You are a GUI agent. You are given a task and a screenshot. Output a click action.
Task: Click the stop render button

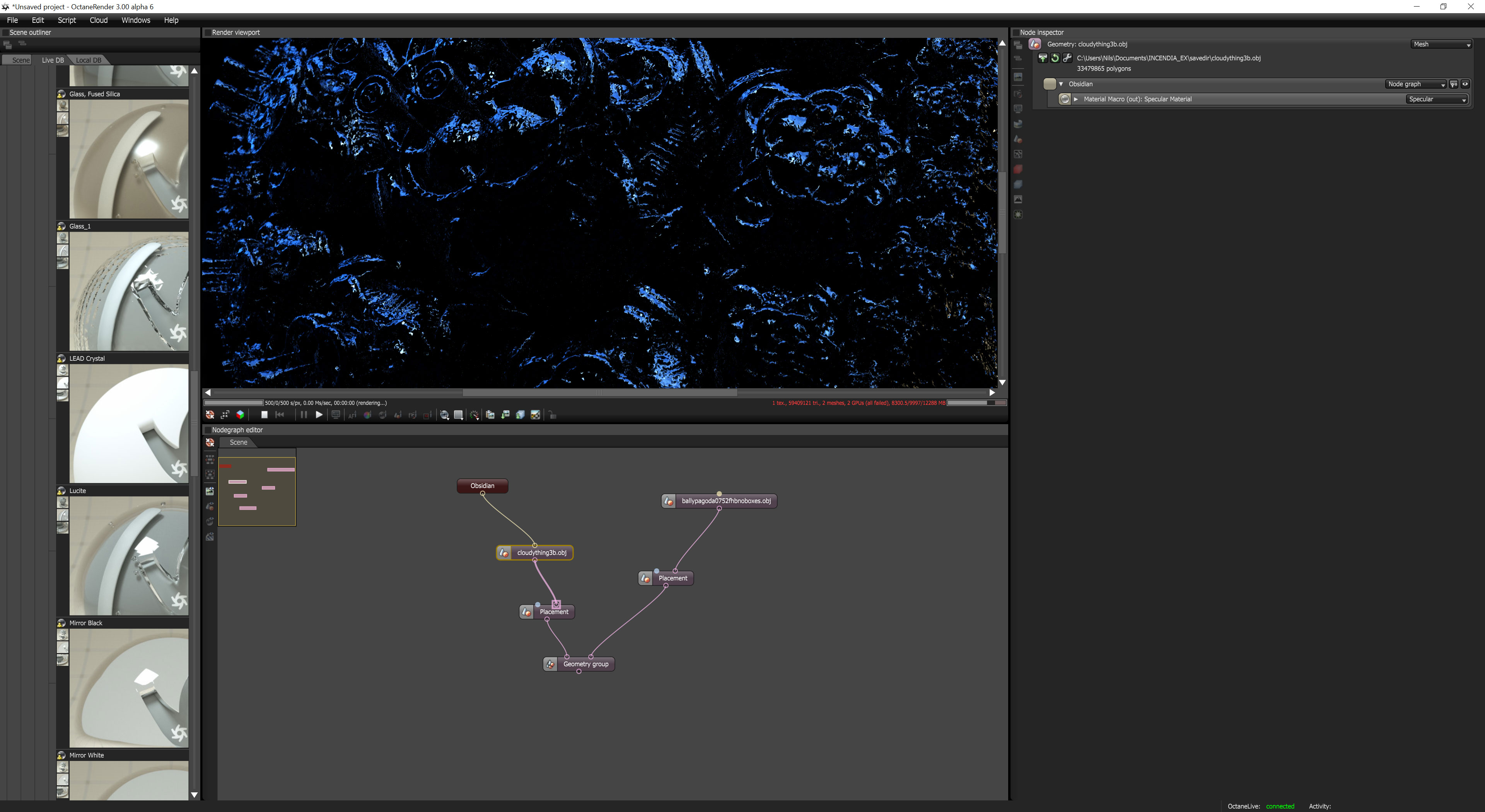click(x=264, y=415)
